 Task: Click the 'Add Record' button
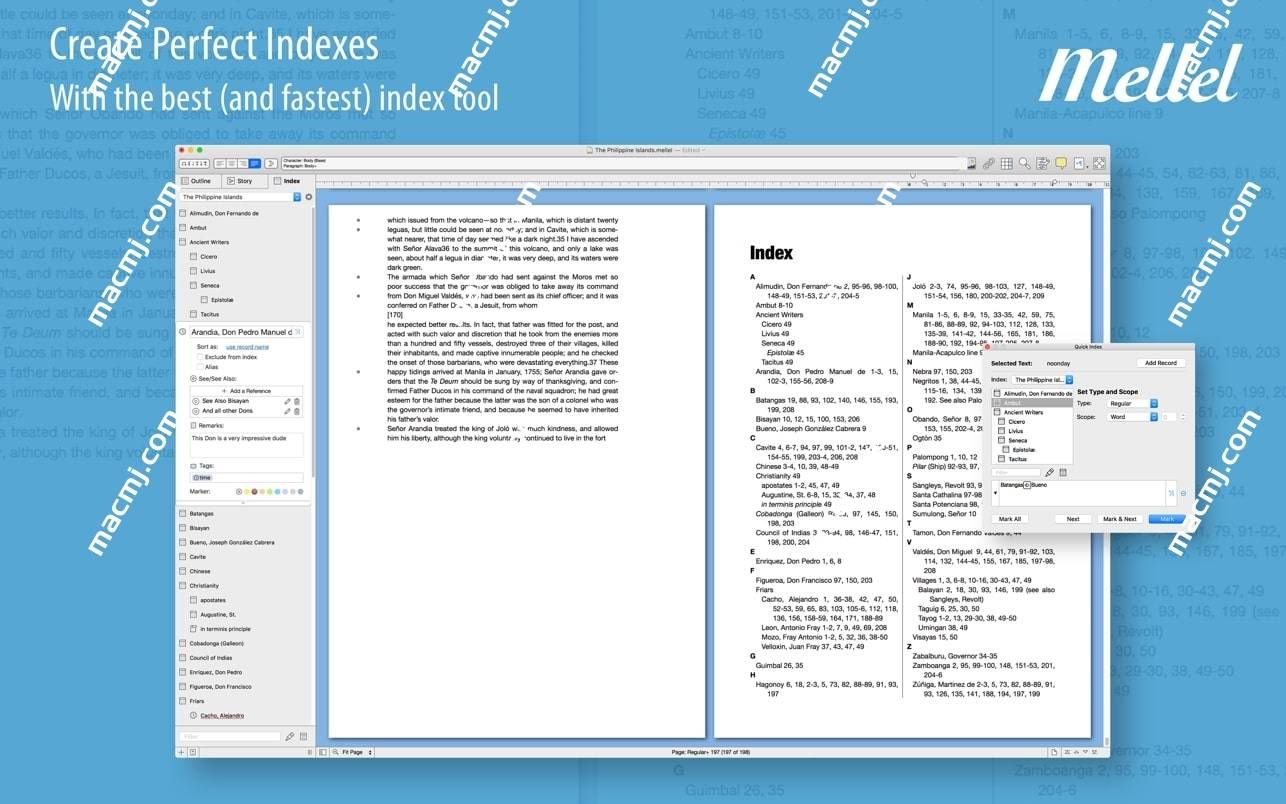click(x=1161, y=363)
